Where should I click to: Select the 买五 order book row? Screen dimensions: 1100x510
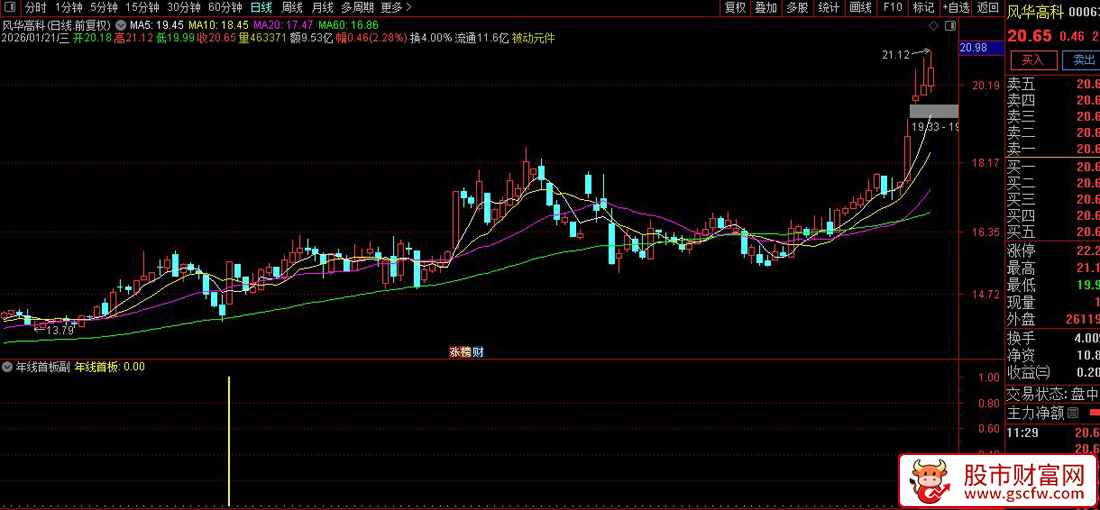pyautogui.click(x=1053, y=231)
